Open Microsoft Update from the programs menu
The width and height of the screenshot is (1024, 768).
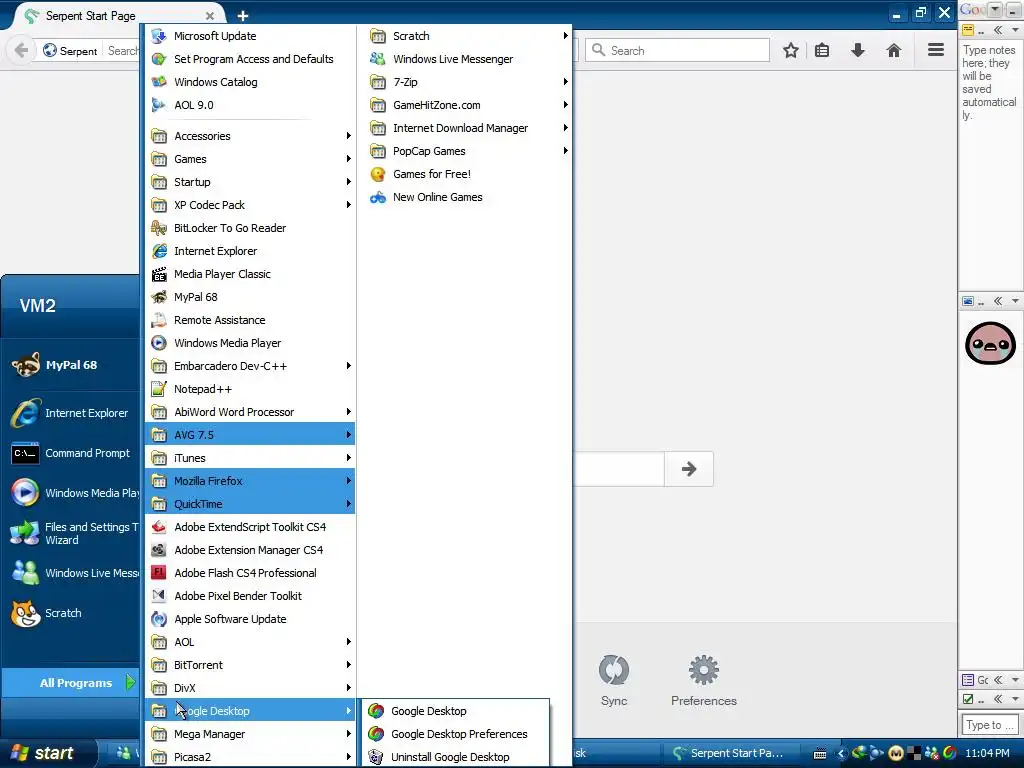tap(250, 36)
